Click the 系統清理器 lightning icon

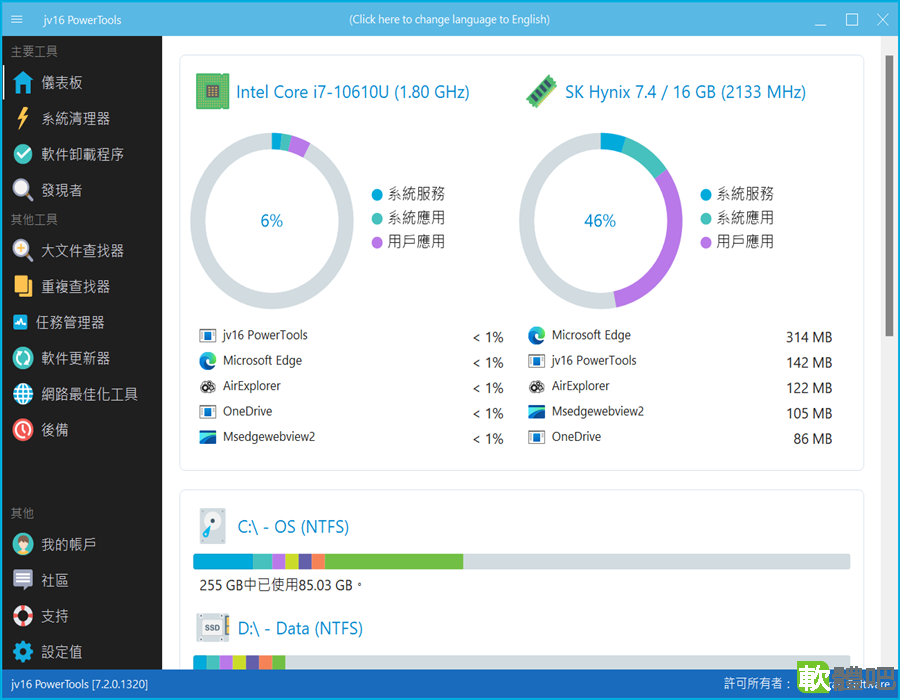[x=23, y=118]
